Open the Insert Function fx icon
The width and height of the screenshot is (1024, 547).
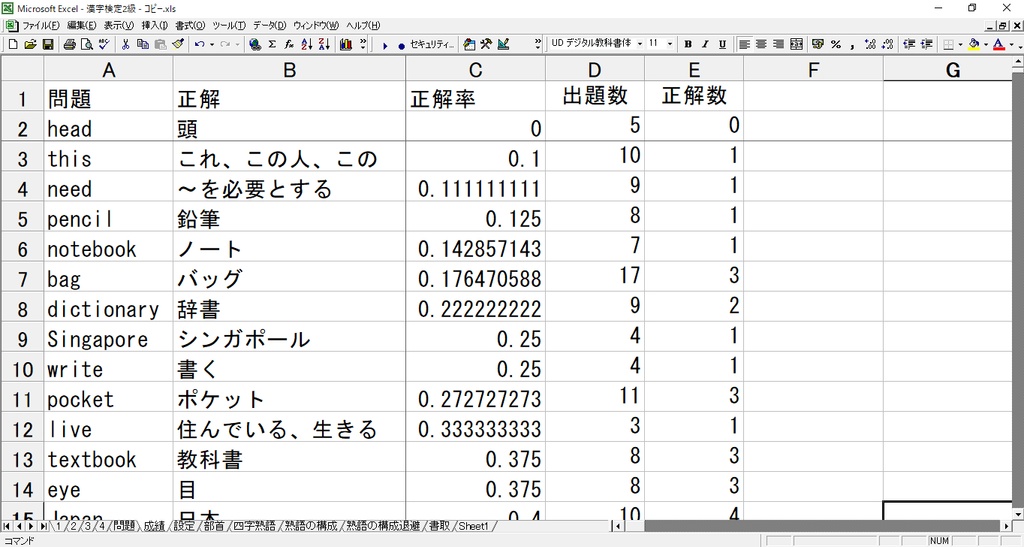coord(289,44)
